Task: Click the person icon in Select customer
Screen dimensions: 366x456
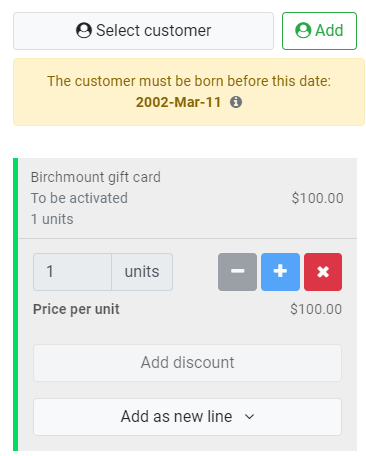Action: point(84,30)
